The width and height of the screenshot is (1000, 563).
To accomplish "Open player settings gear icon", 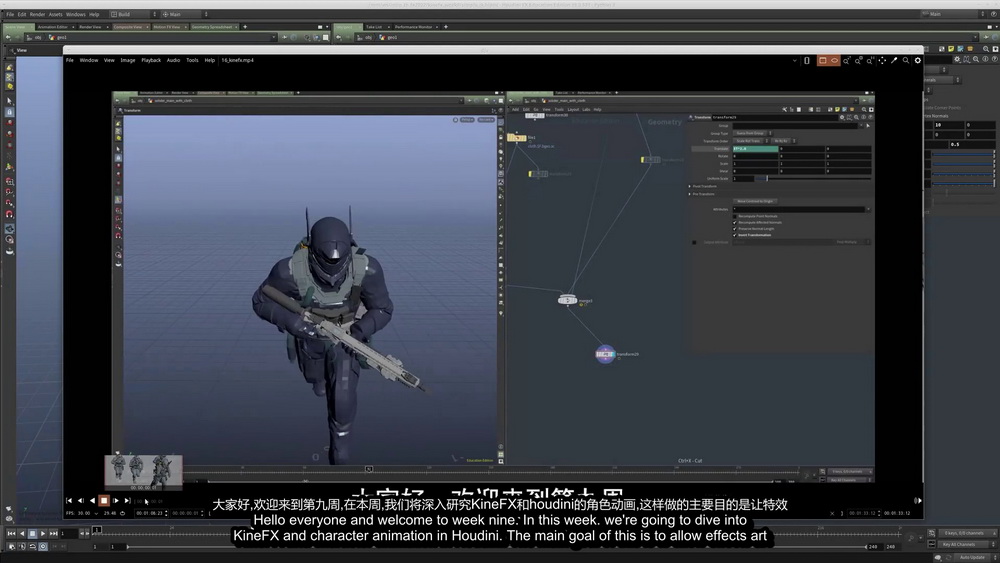I will click(918, 61).
